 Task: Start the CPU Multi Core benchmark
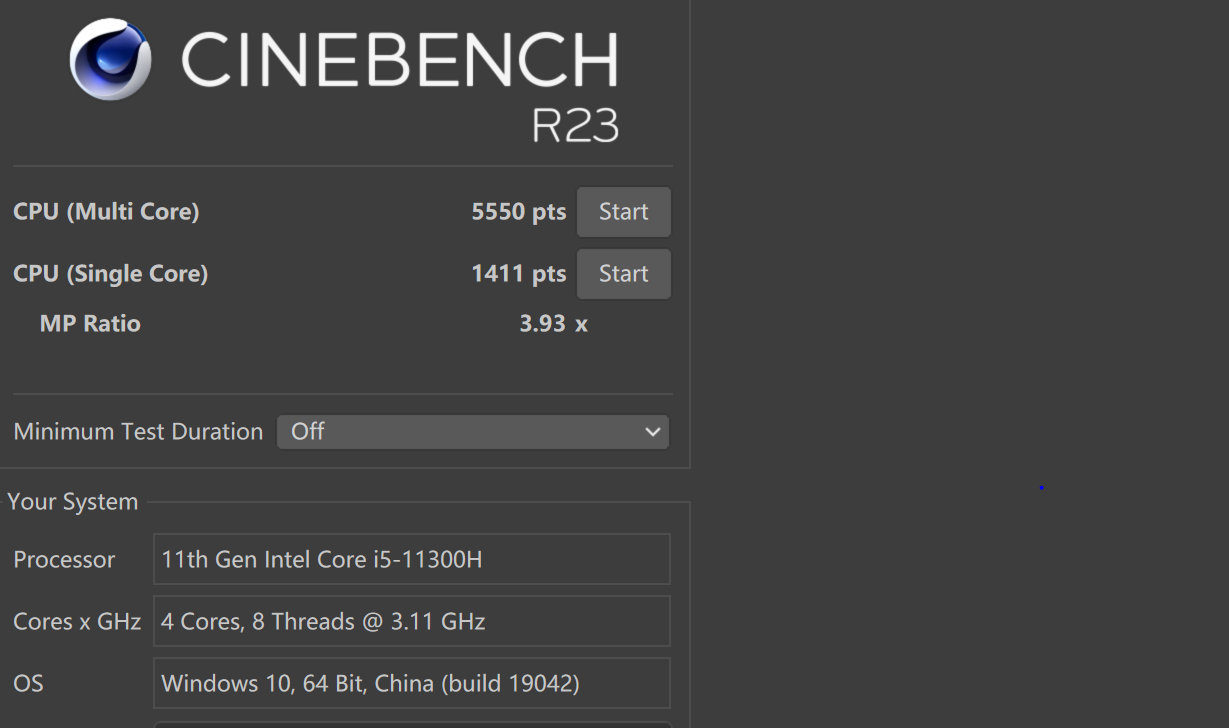pos(623,211)
